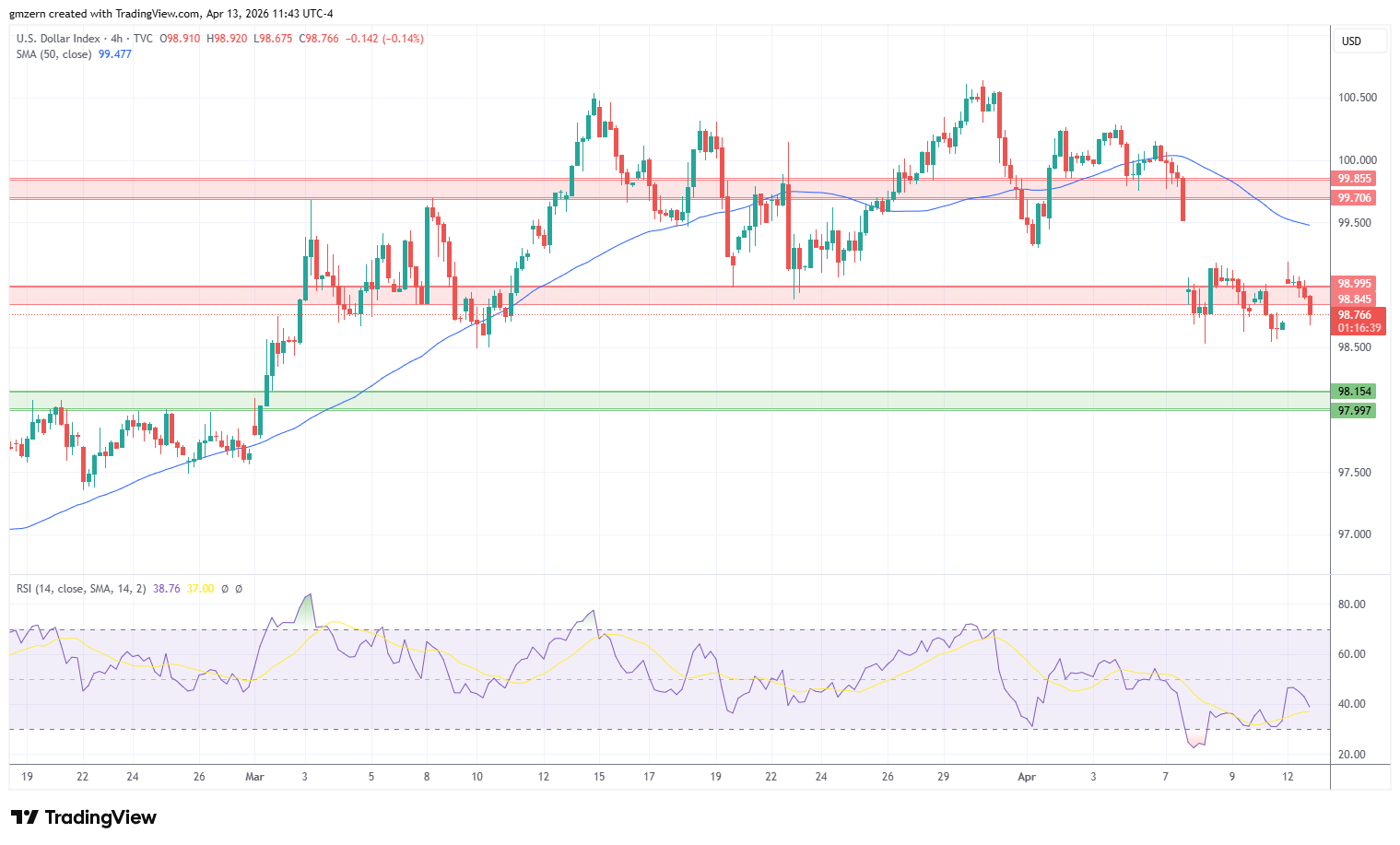Select the U.S. Dollar Index 4h title
Viewport: 1400px width, 845px height.
[x=85, y=39]
